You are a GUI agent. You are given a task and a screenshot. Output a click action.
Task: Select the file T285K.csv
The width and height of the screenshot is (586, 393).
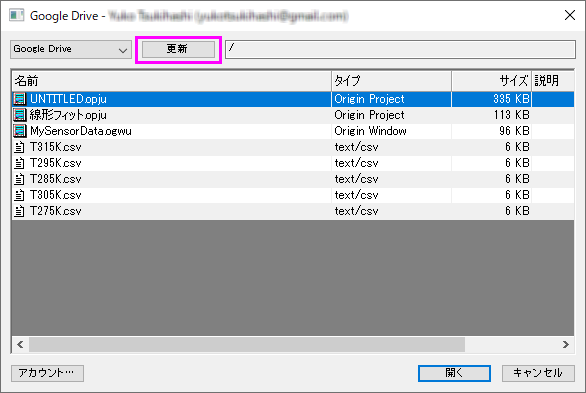tap(56, 179)
